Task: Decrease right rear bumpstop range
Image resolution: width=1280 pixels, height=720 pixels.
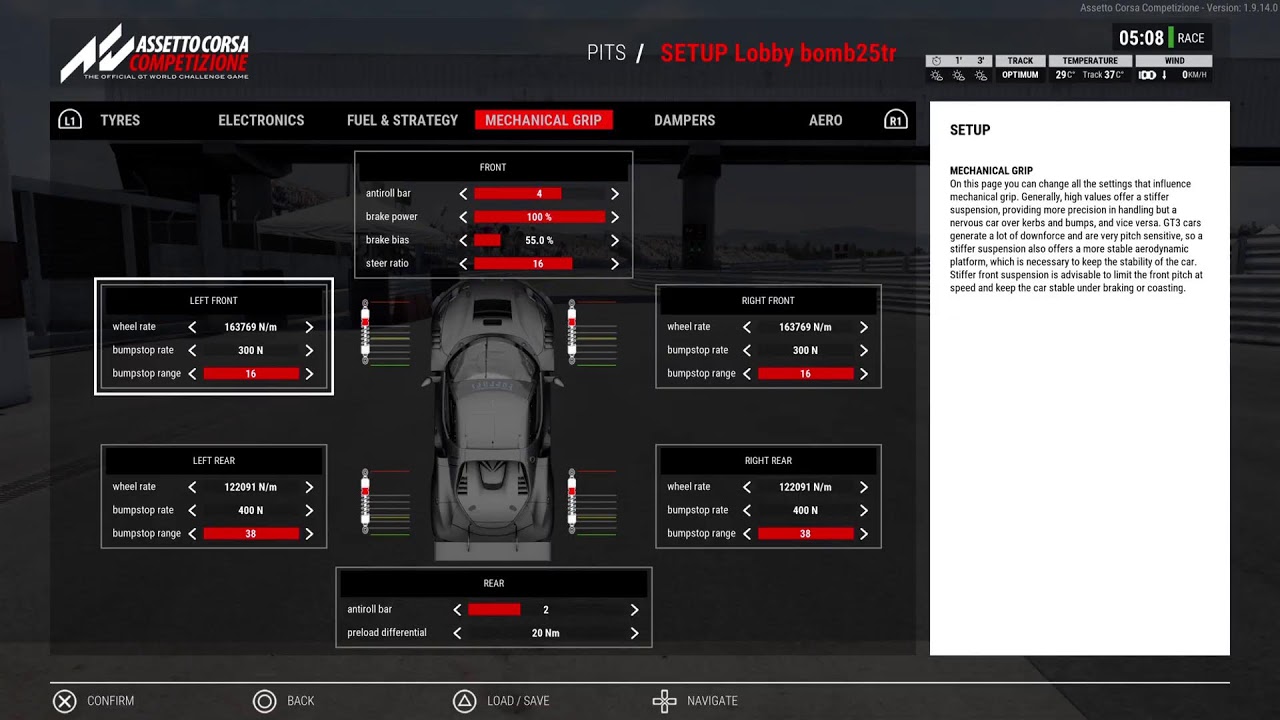Action: (x=747, y=534)
